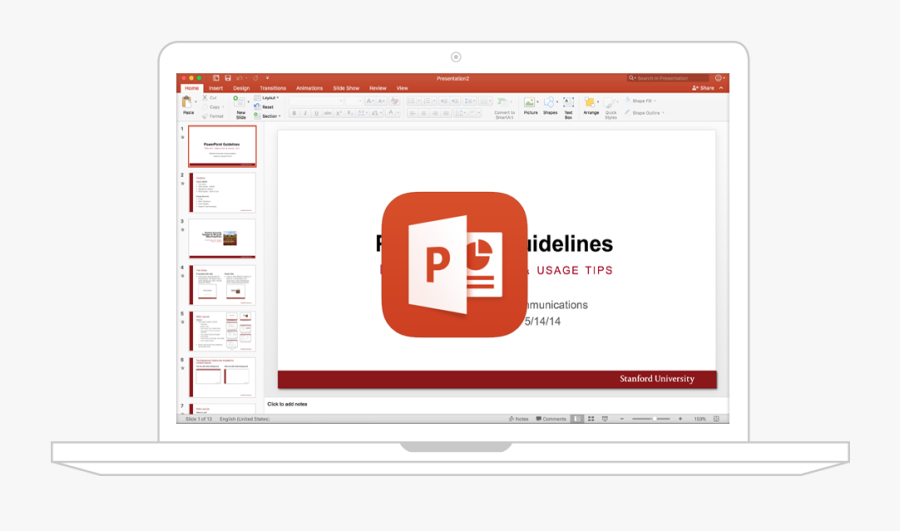Decrease font size with smaller A
The image size is (900, 531).
click(381, 101)
